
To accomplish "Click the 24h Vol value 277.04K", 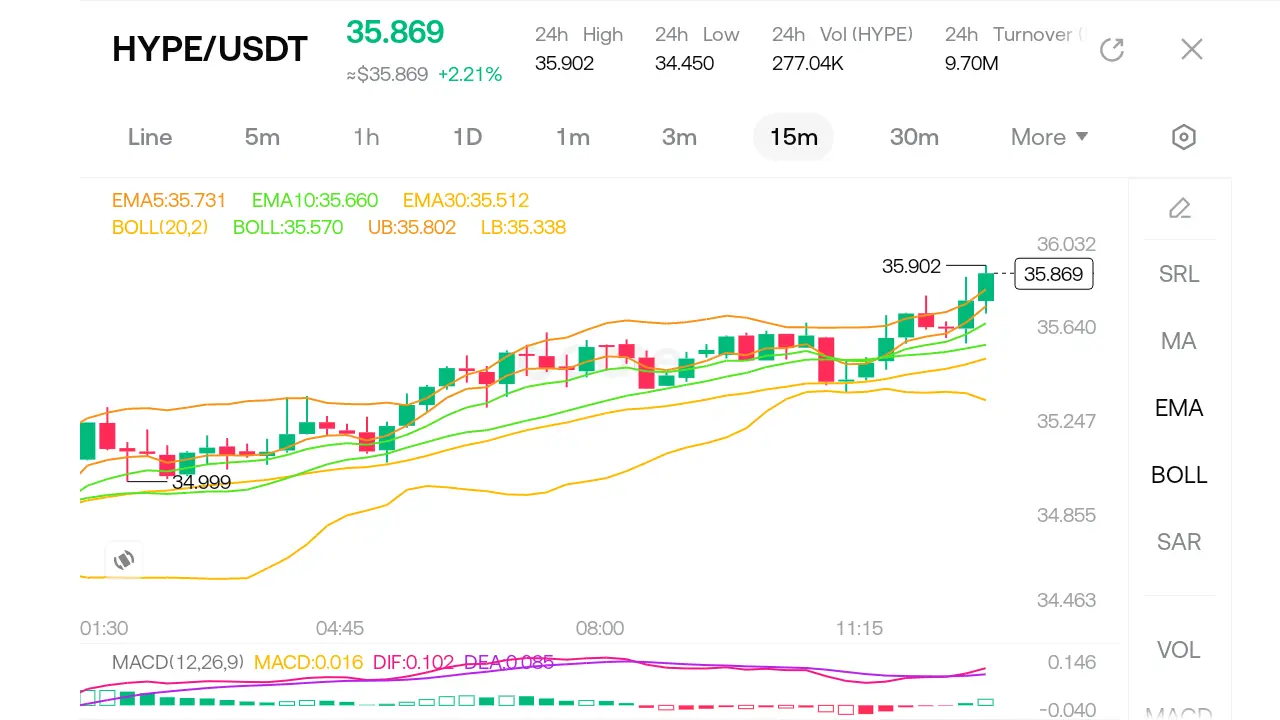I will 808,63.
